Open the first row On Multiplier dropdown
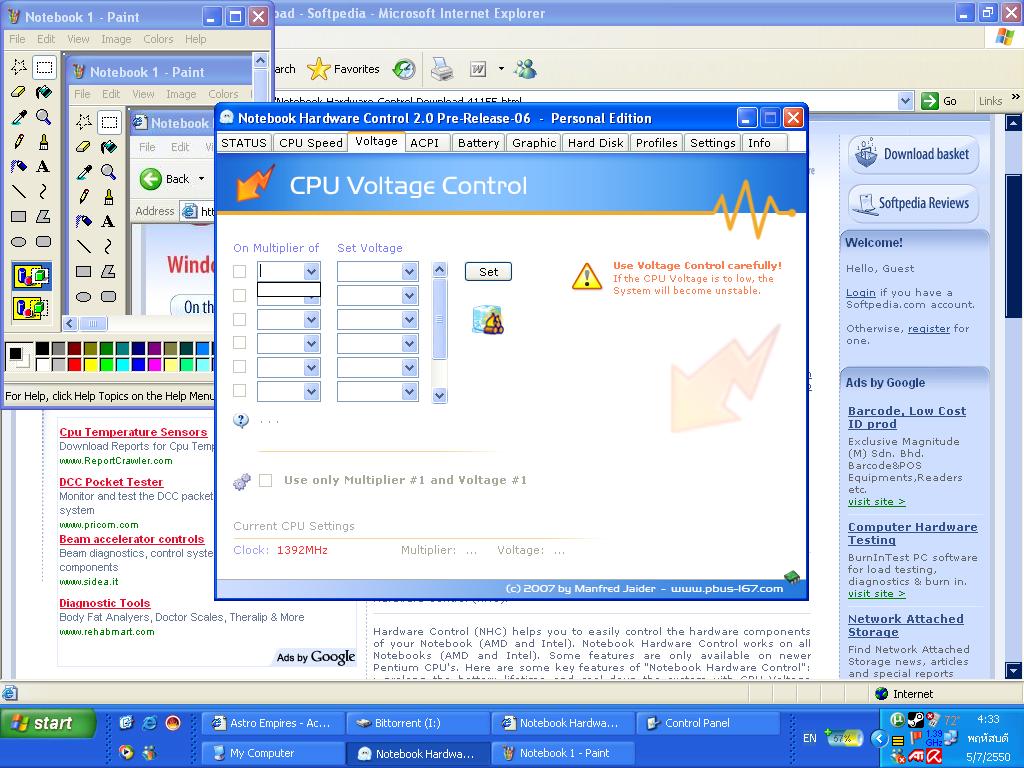The width and height of the screenshot is (1024, 768). click(x=312, y=271)
